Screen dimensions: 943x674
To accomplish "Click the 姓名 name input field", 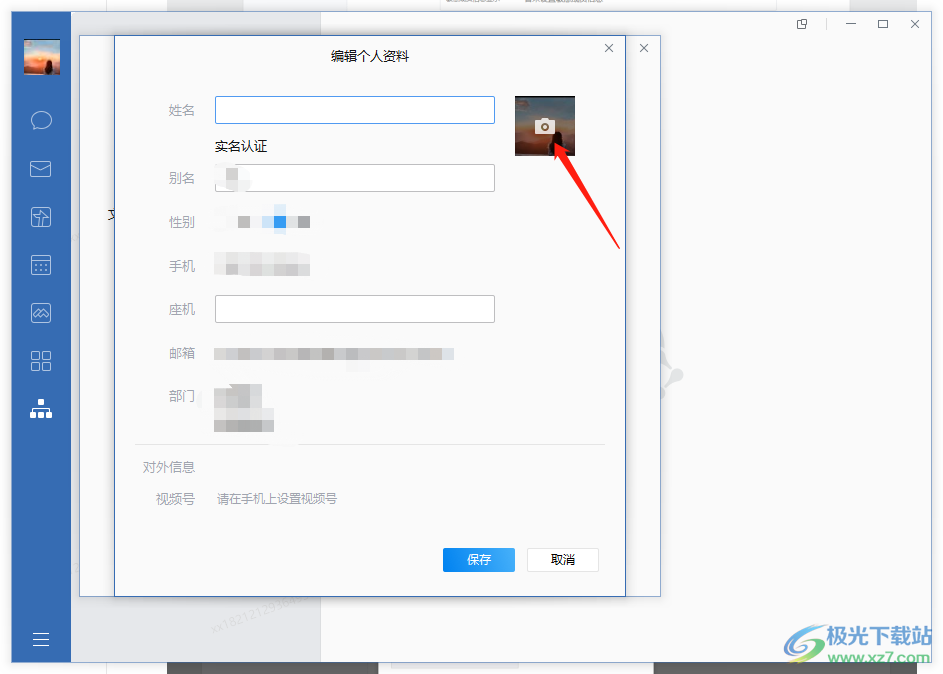I will [x=354, y=110].
